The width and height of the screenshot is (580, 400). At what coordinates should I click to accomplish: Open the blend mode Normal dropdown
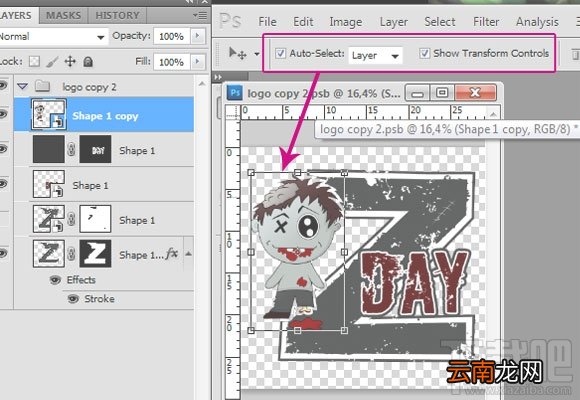(53, 37)
